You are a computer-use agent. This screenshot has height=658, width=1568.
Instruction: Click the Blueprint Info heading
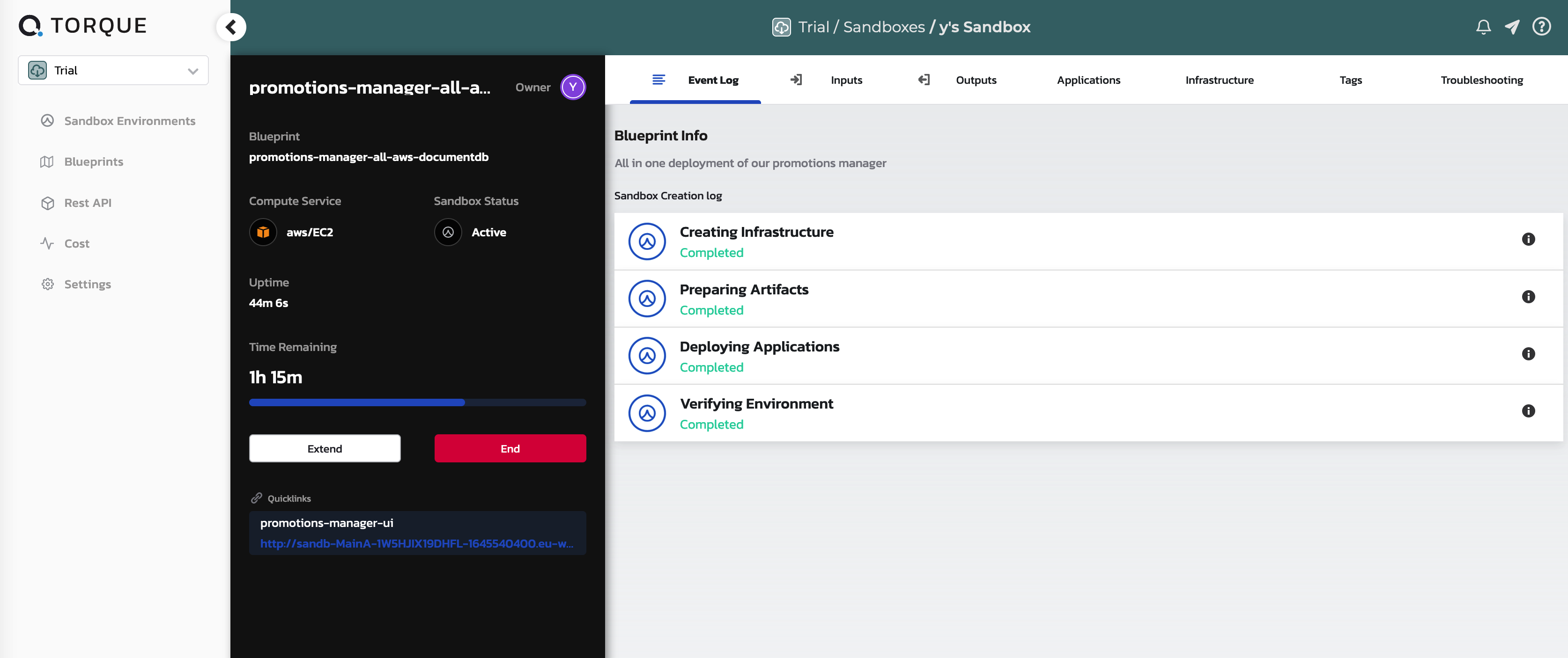point(660,136)
